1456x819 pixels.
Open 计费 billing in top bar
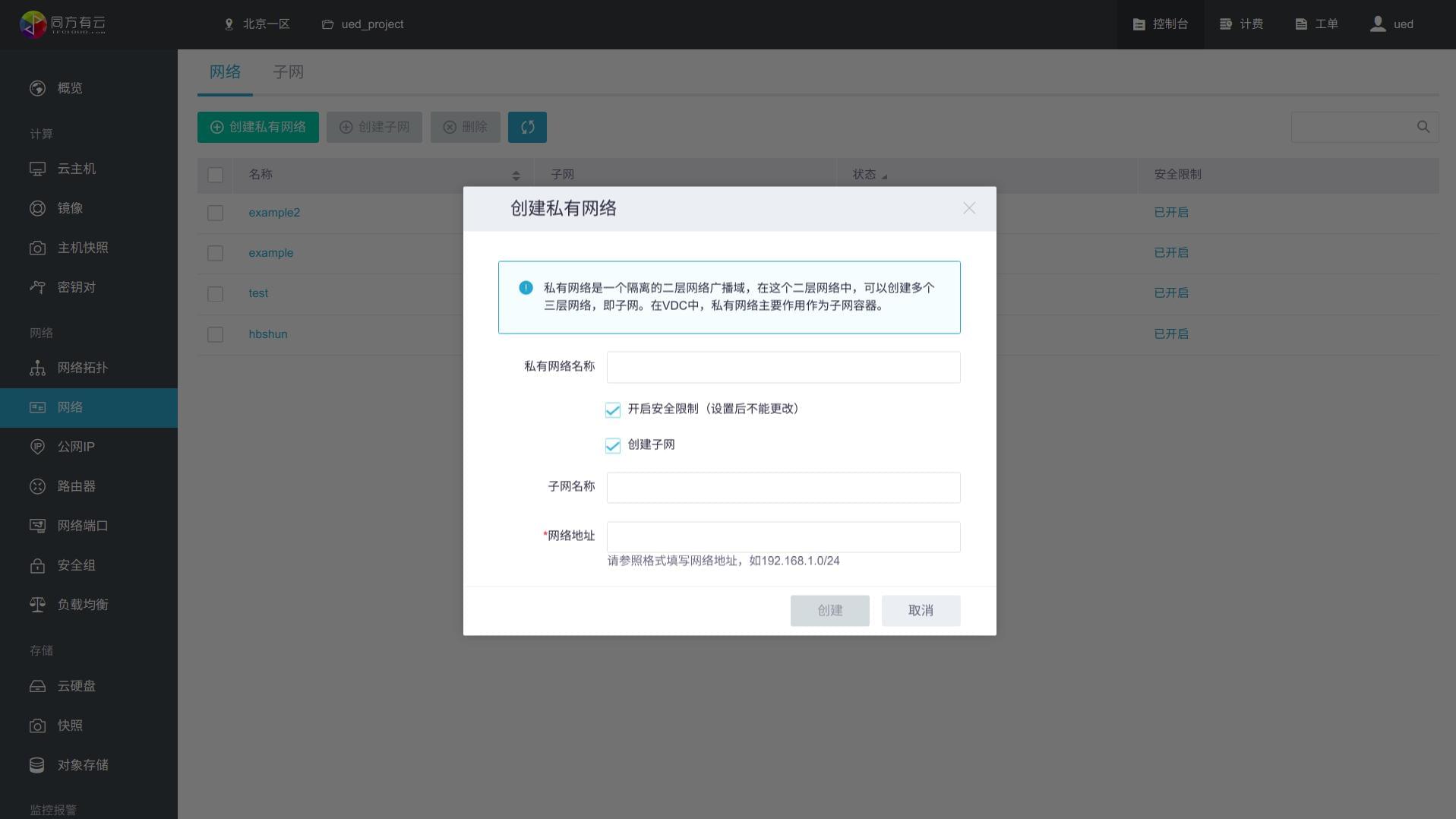coord(1241,24)
